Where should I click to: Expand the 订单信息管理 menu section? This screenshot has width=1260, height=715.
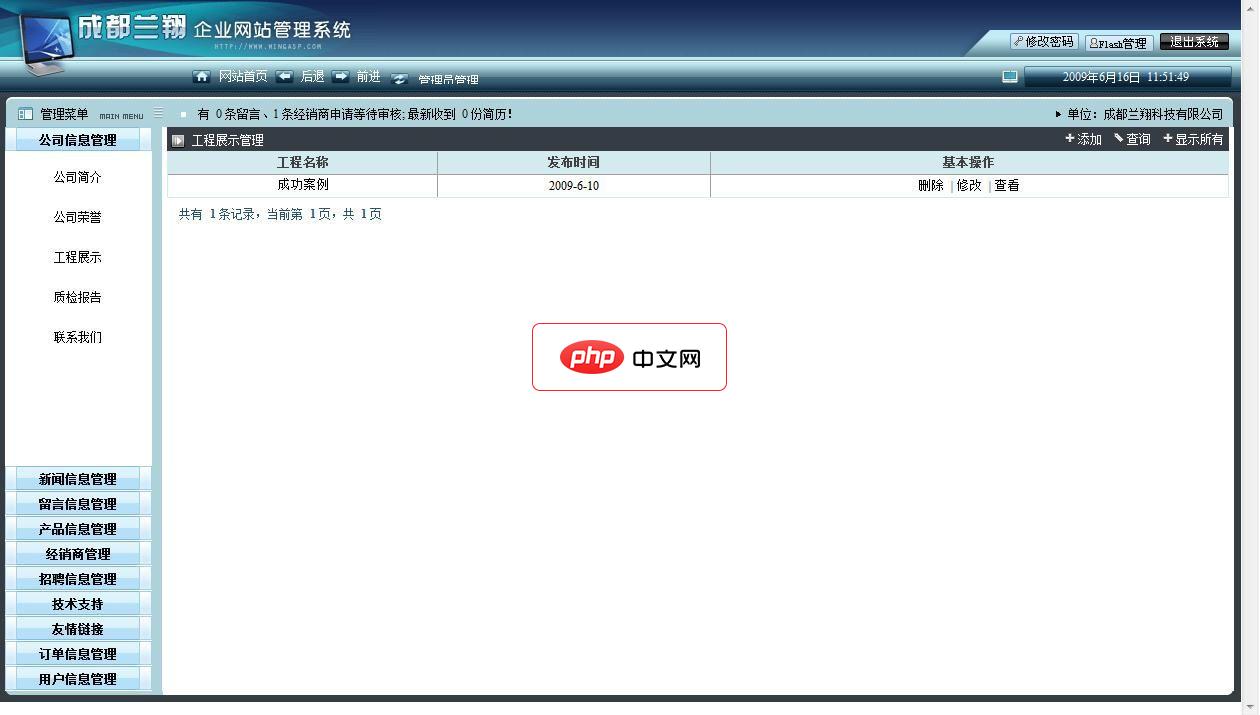(78, 654)
